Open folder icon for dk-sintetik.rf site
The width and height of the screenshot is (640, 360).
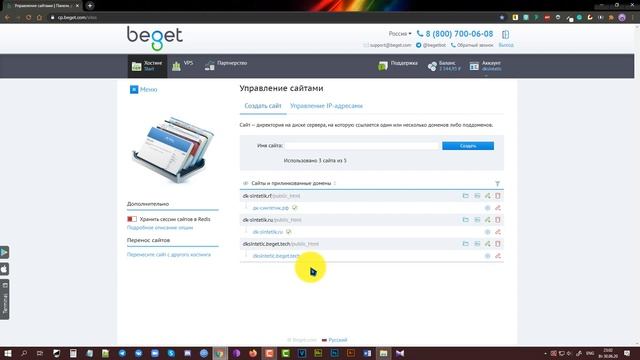[465, 196]
